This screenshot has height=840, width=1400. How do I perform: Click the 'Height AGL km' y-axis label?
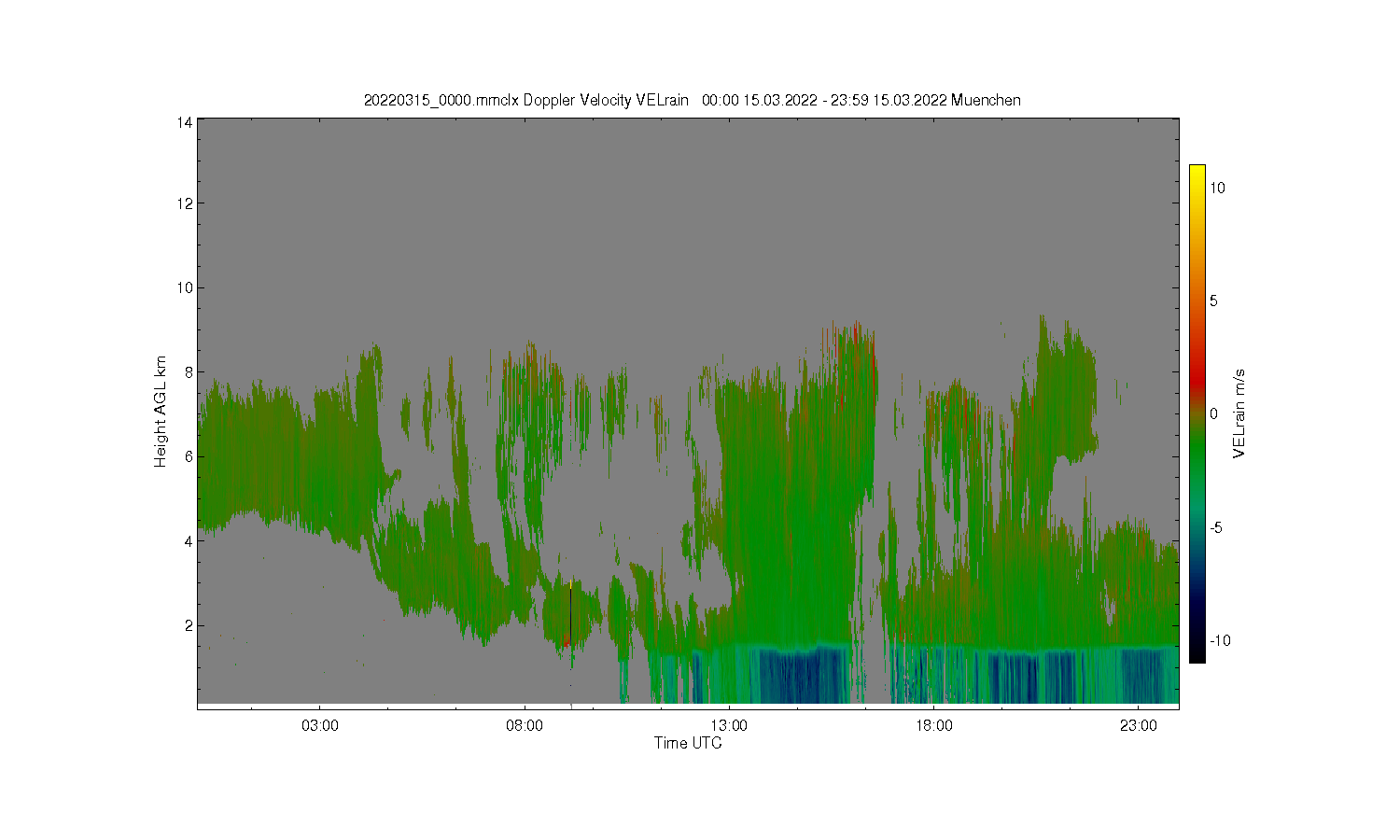click(161, 412)
